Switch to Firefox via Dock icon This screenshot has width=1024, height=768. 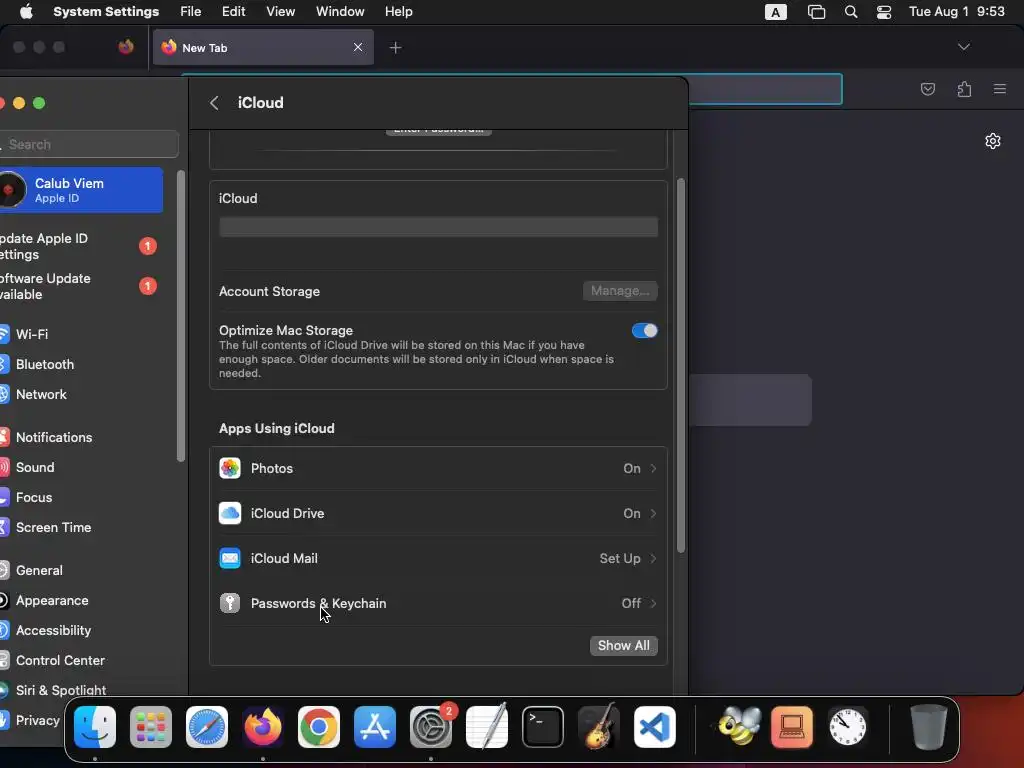263,727
